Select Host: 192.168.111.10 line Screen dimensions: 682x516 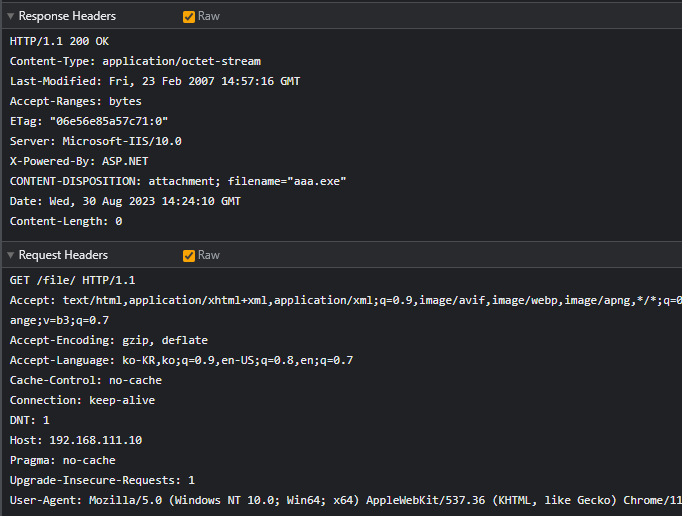(x=76, y=440)
